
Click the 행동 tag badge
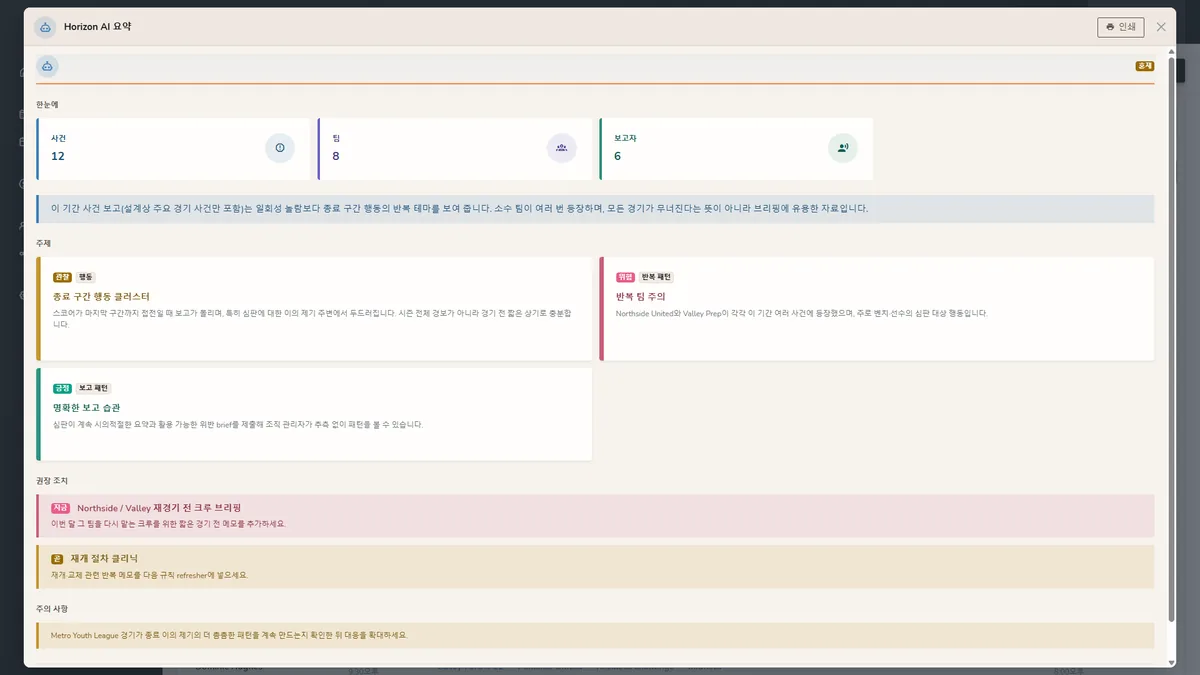tap(85, 277)
